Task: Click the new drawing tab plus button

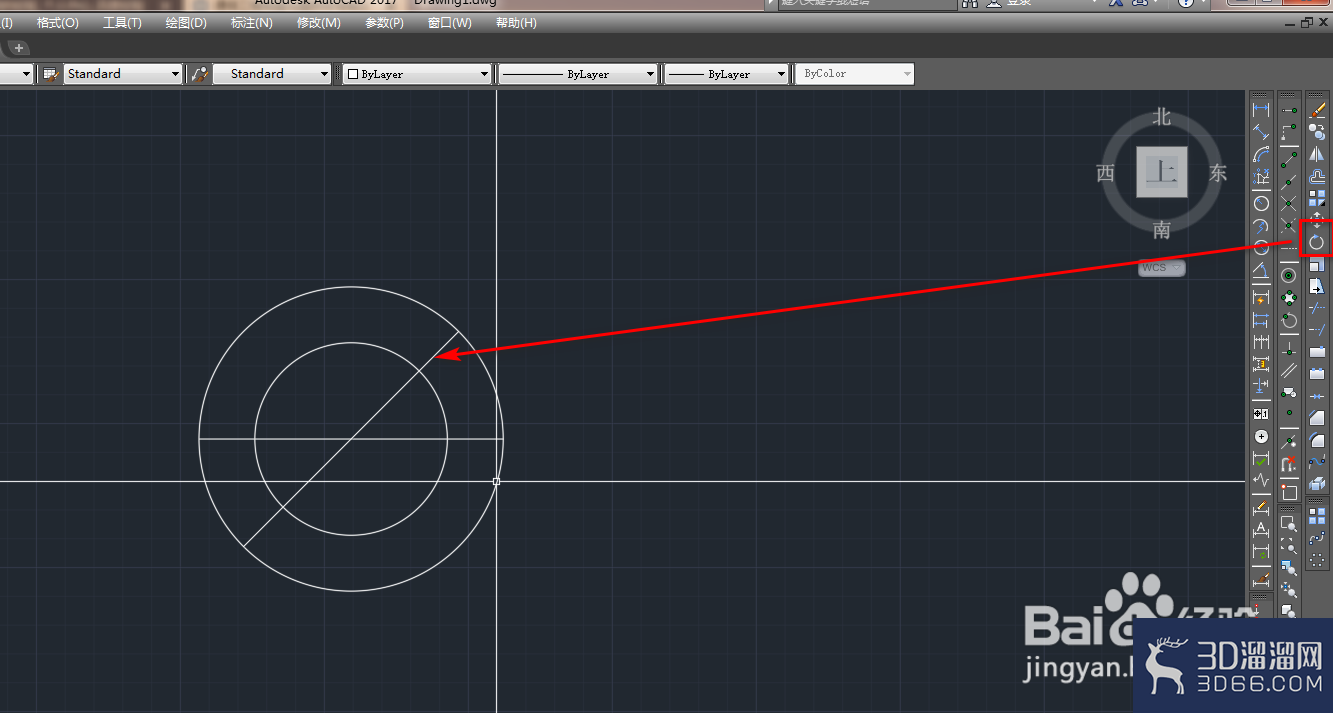Action: [x=18, y=48]
